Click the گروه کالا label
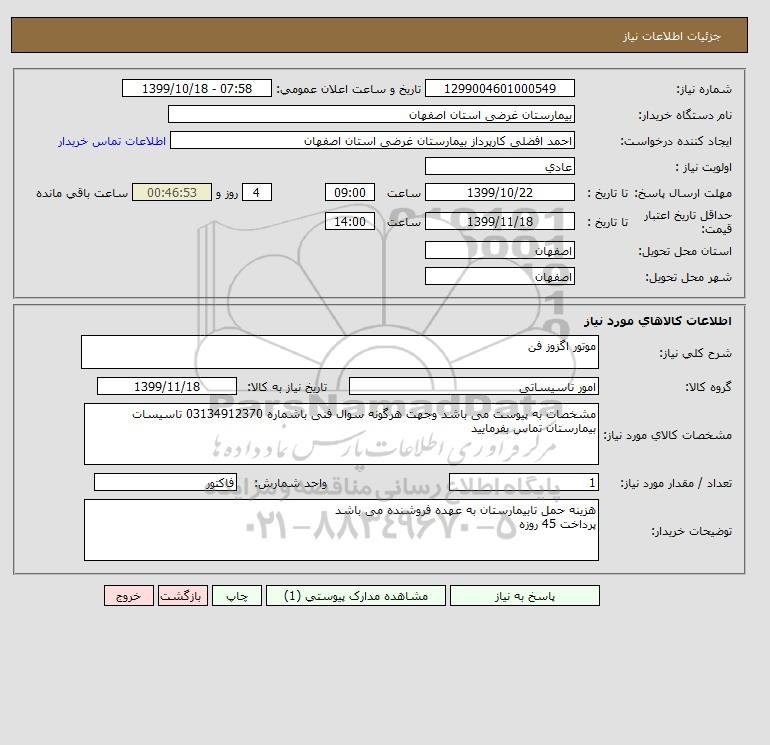The image size is (770, 745). [708, 387]
